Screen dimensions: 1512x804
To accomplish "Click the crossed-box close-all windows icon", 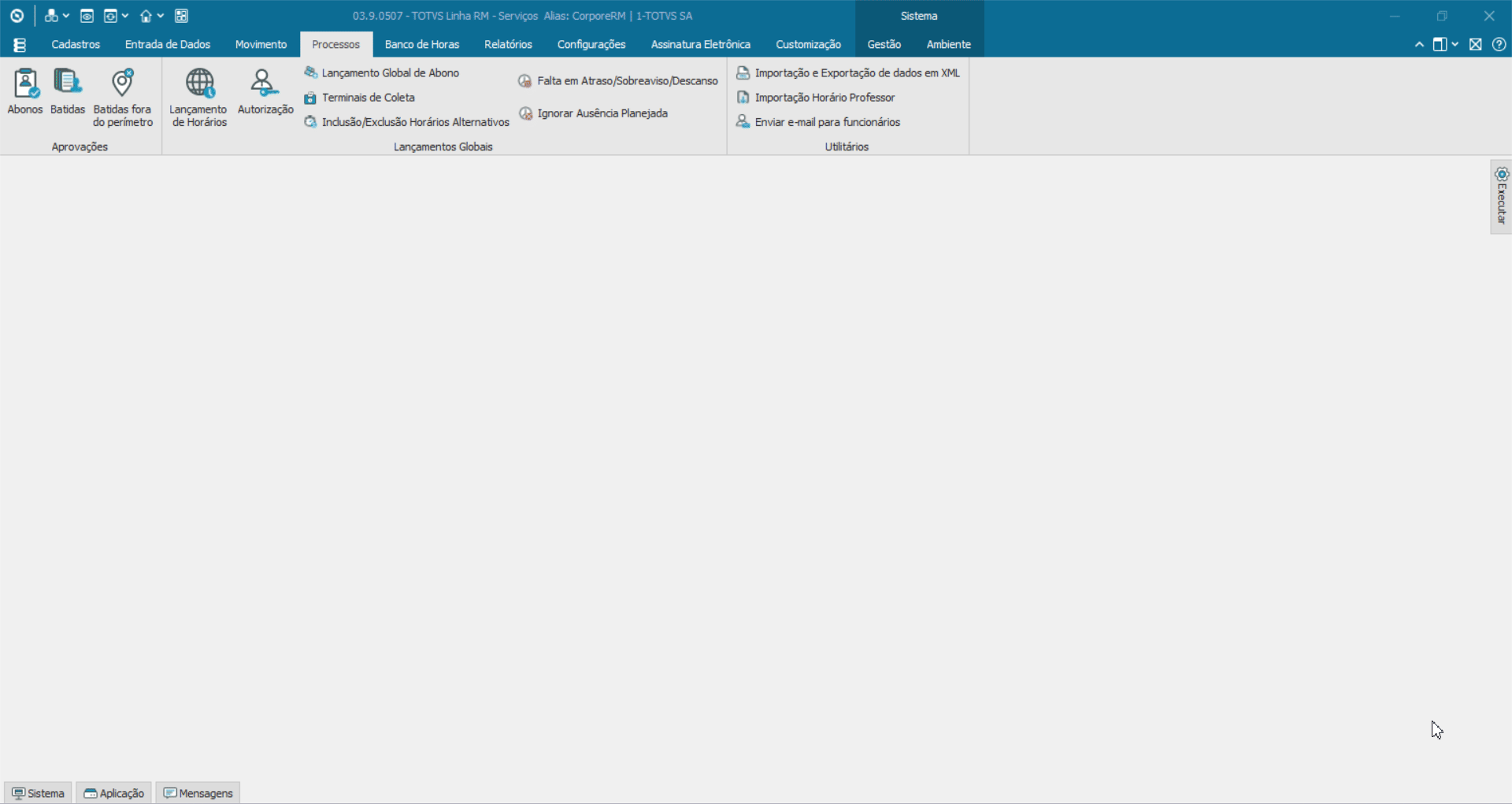I will tap(1476, 45).
